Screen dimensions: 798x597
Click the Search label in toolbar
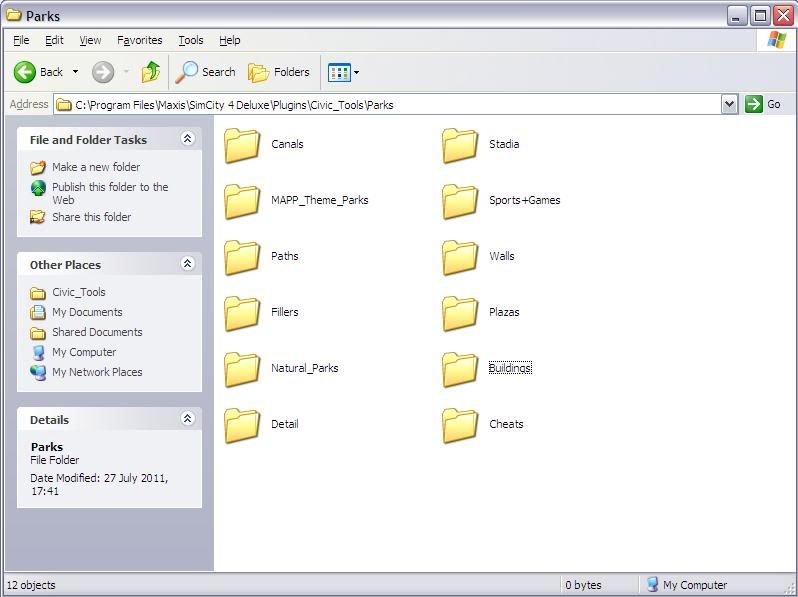(219, 72)
